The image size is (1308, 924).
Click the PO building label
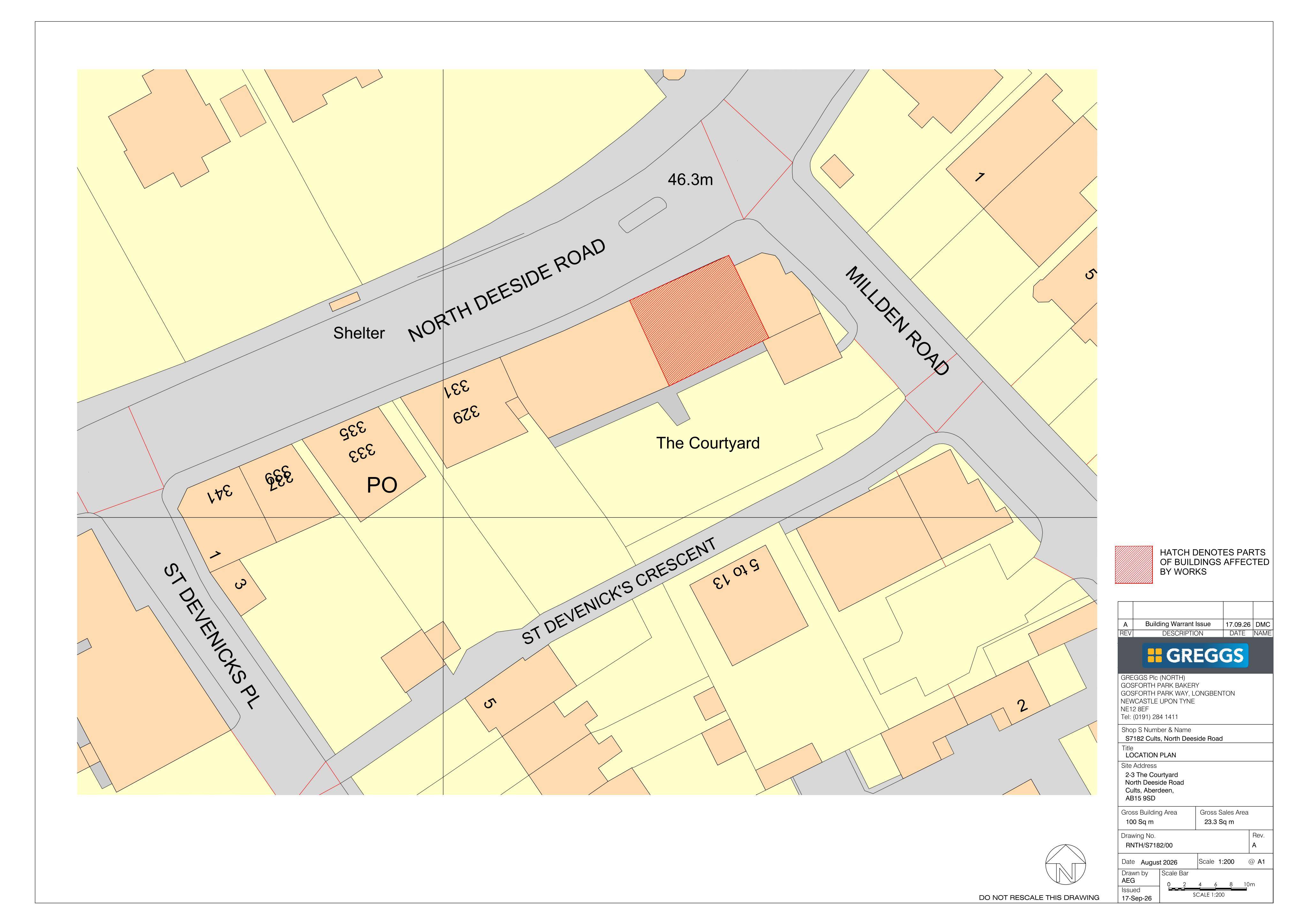[382, 485]
